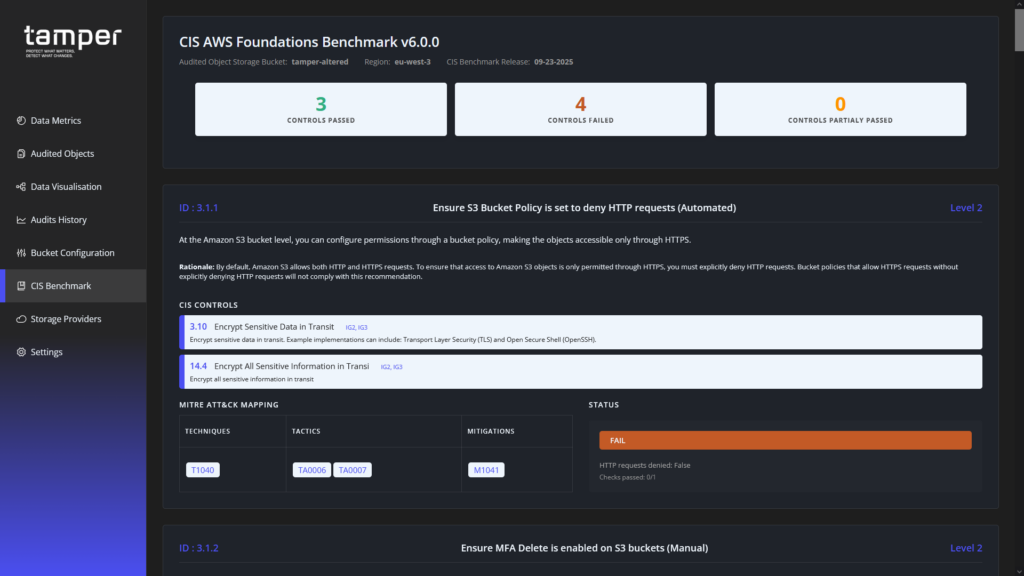Click the M1041 mitigation tag
The width and height of the screenshot is (1024, 576).
[485, 470]
